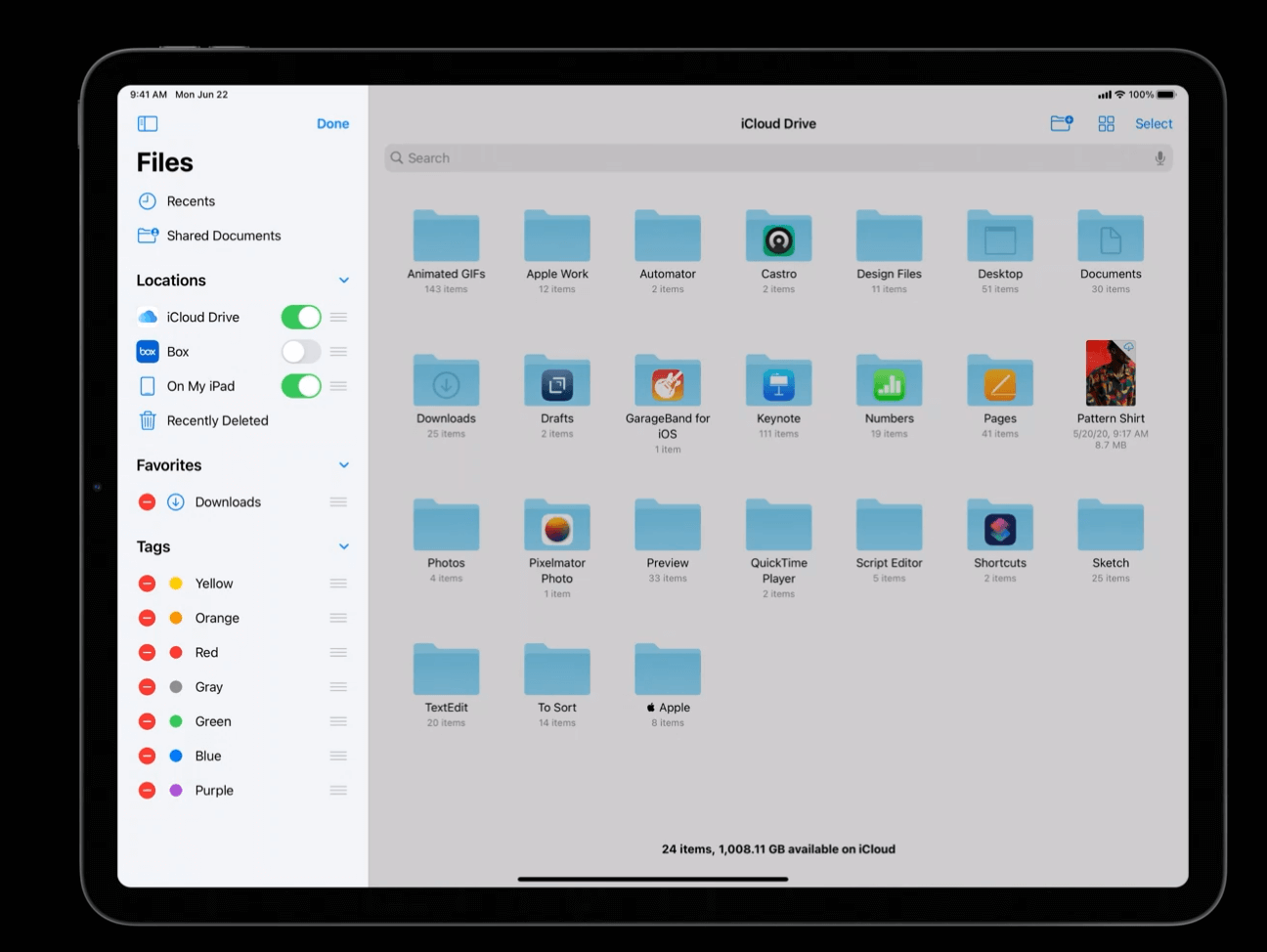This screenshot has width=1267, height=952.
Task: Open the Keynote folder
Action: 779,380
